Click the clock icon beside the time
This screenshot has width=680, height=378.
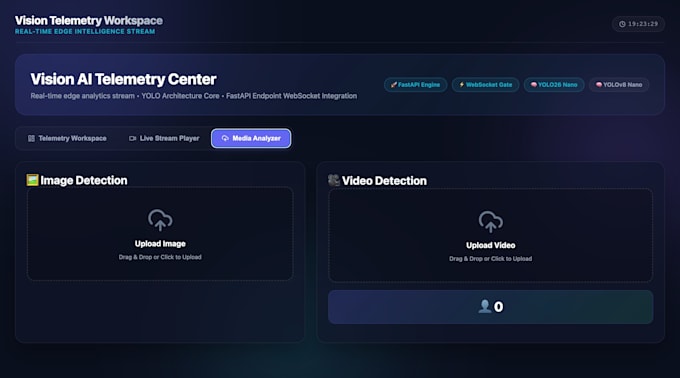622,24
